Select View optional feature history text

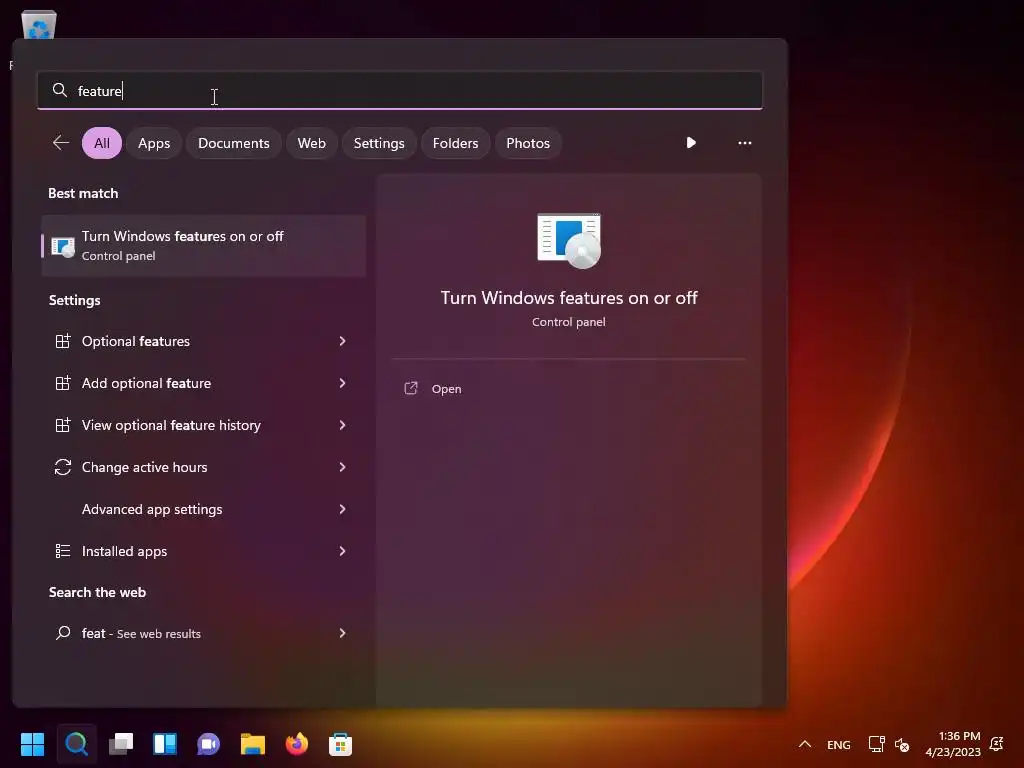[171, 425]
